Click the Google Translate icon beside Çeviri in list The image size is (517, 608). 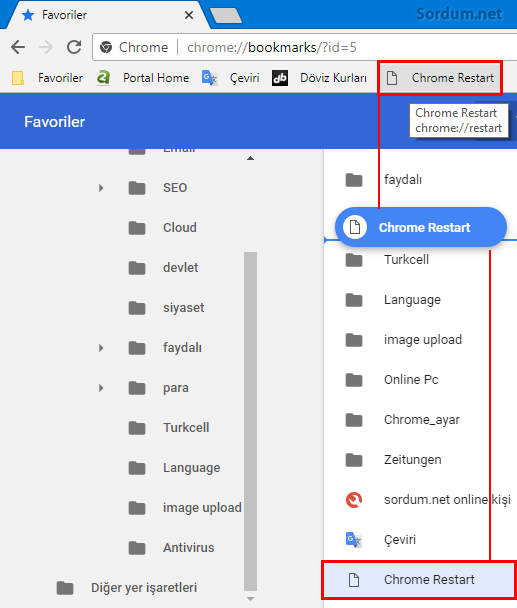click(x=354, y=539)
